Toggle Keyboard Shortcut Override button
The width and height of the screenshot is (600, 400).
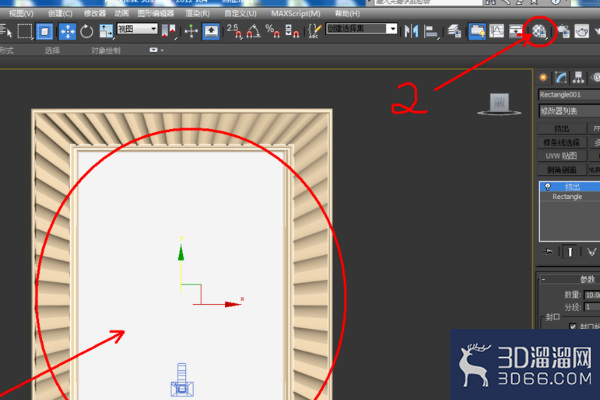click(x=211, y=31)
